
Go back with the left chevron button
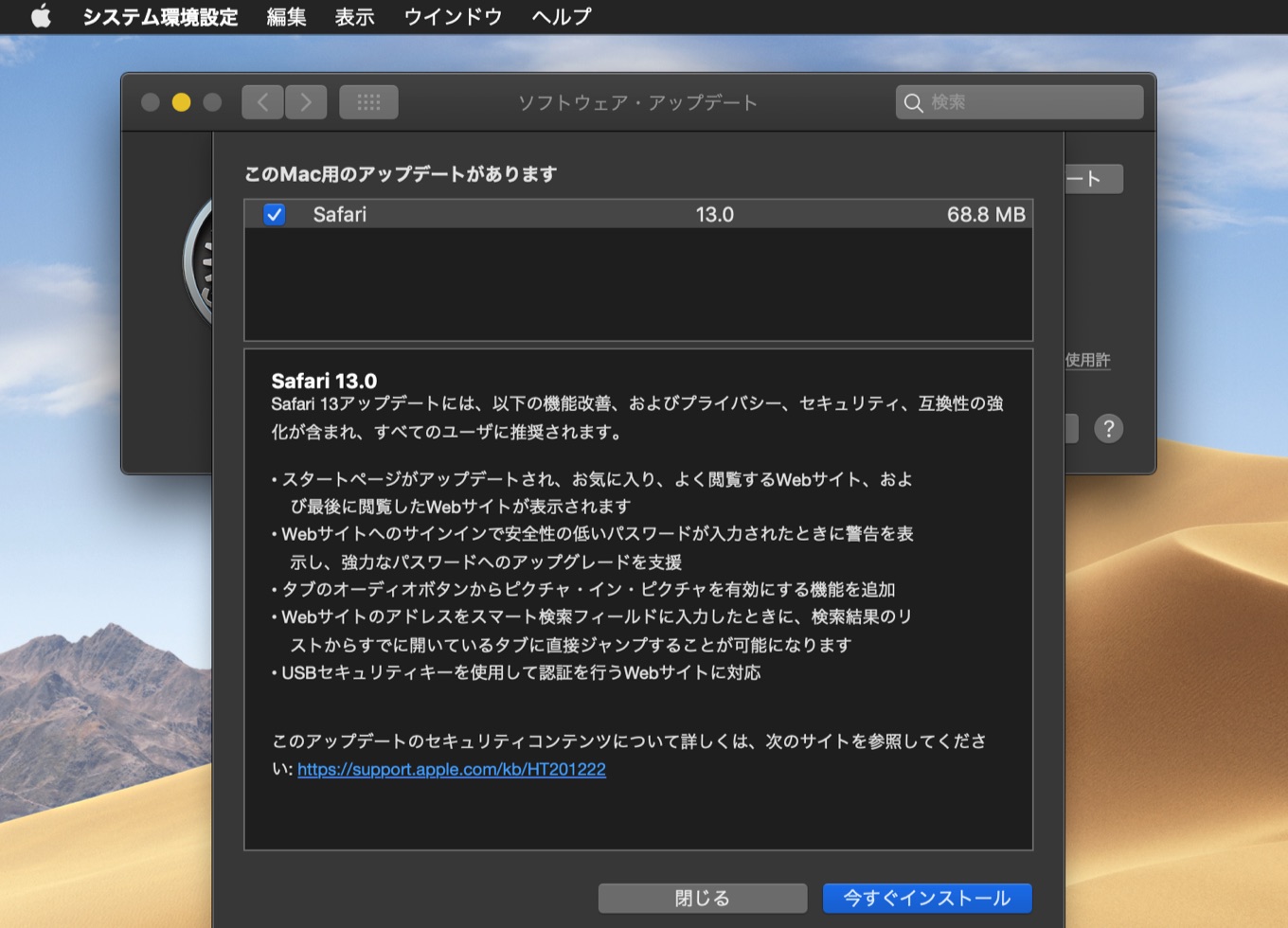point(262,102)
